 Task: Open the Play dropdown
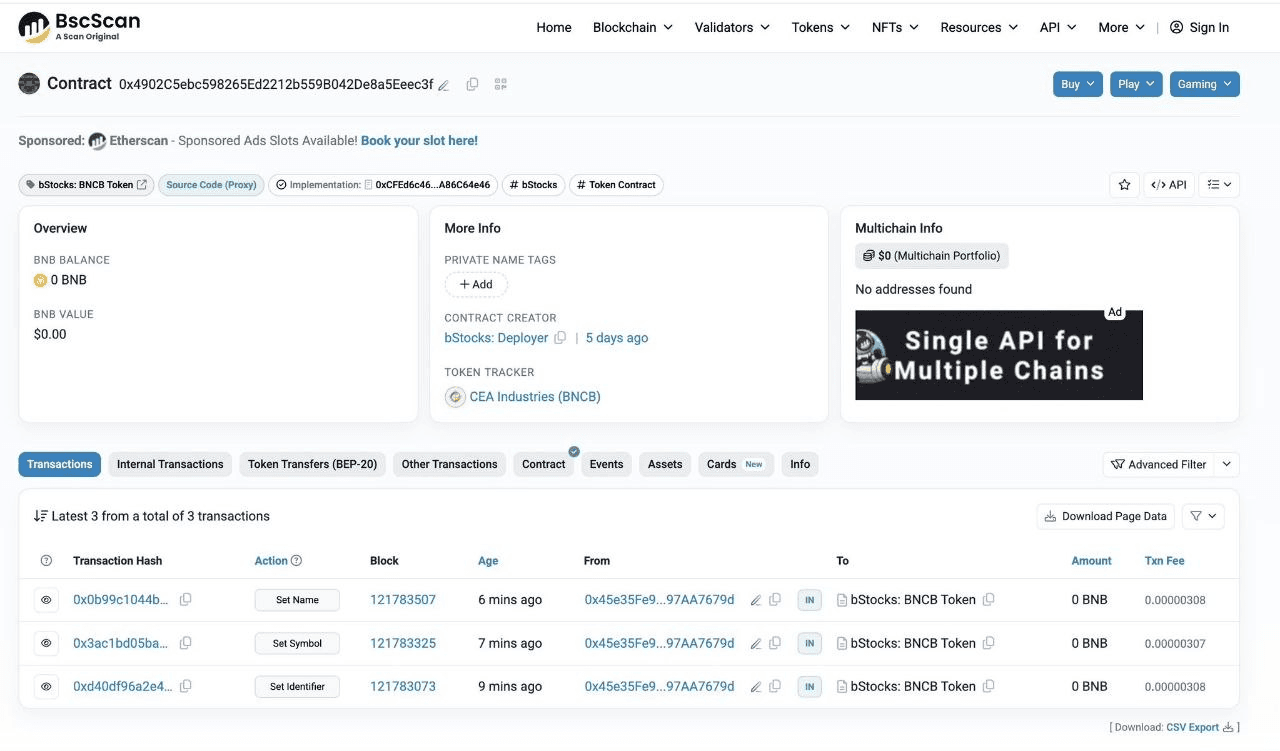click(1136, 84)
